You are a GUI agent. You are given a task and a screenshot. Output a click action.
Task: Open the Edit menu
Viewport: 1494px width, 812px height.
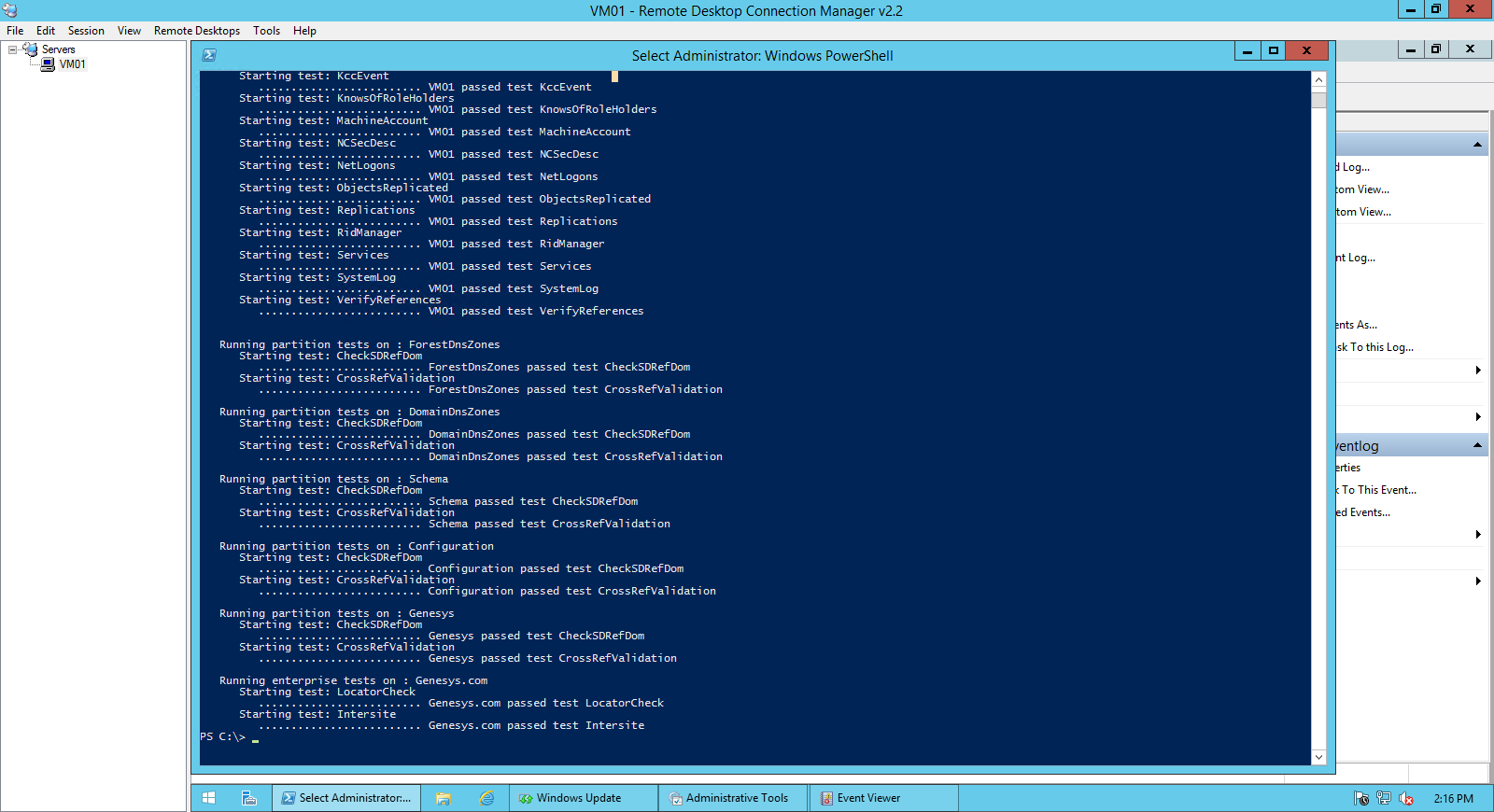[46, 31]
